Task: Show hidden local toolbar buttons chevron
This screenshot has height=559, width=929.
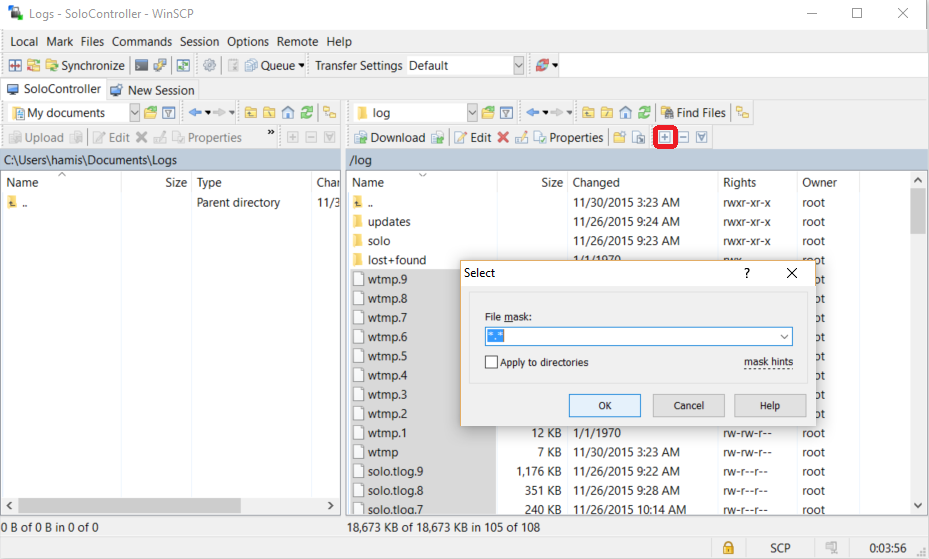Action: click(x=271, y=132)
